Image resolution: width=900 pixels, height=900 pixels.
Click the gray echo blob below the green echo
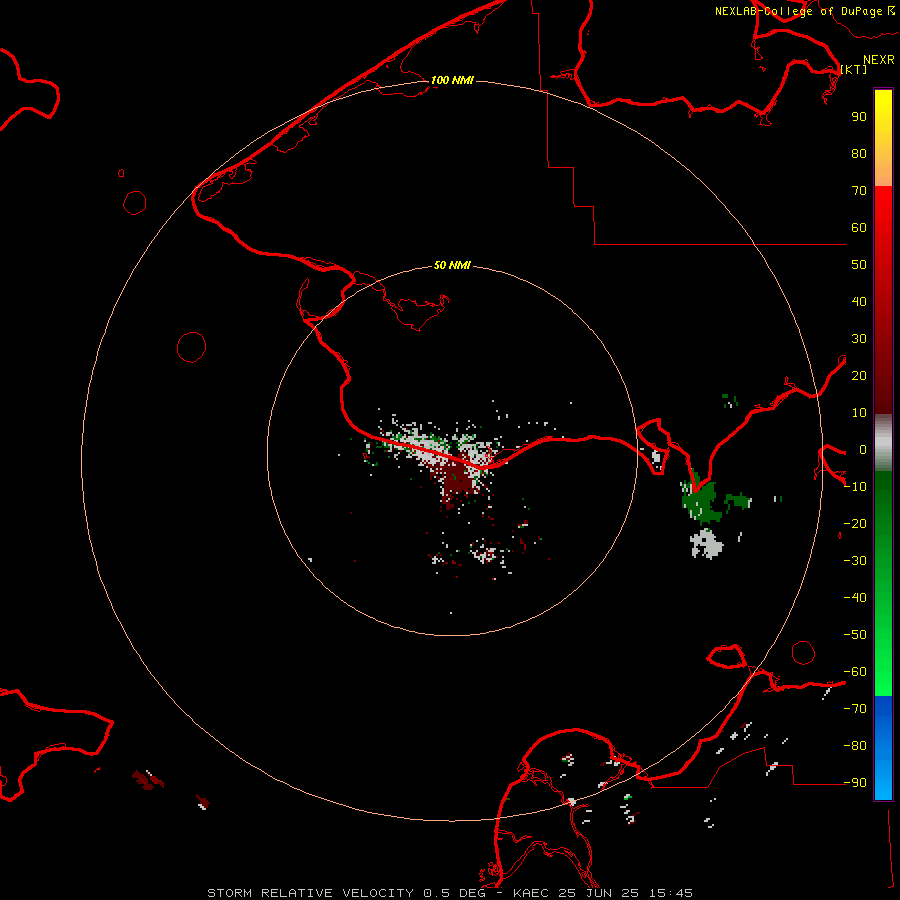pos(706,544)
